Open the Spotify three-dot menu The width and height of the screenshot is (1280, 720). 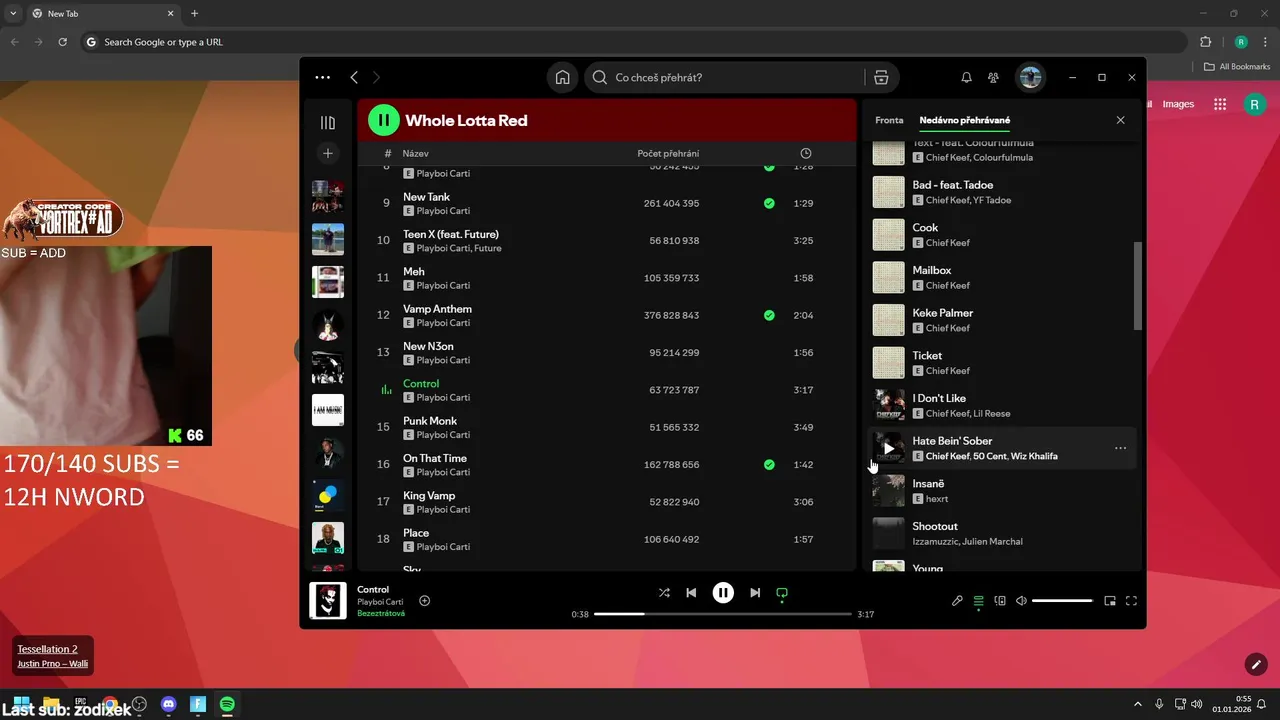coord(322,77)
